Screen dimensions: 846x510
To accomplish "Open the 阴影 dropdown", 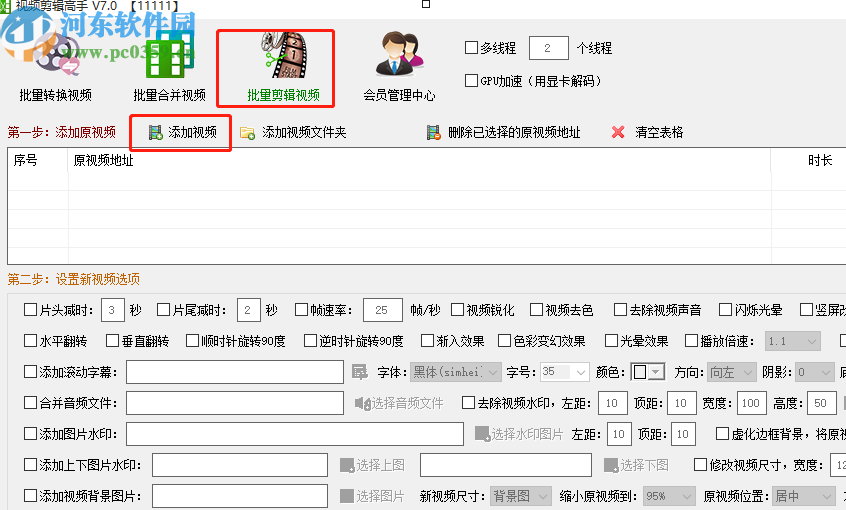I will [x=815, y=372].
